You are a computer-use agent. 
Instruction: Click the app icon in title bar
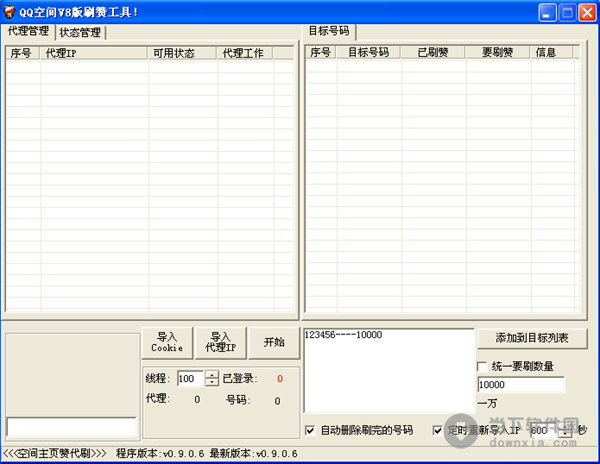[9, 12]
